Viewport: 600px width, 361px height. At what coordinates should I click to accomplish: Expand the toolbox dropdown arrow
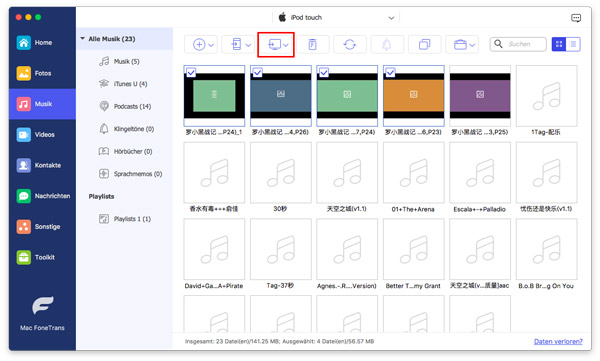(x=472, y=45)
